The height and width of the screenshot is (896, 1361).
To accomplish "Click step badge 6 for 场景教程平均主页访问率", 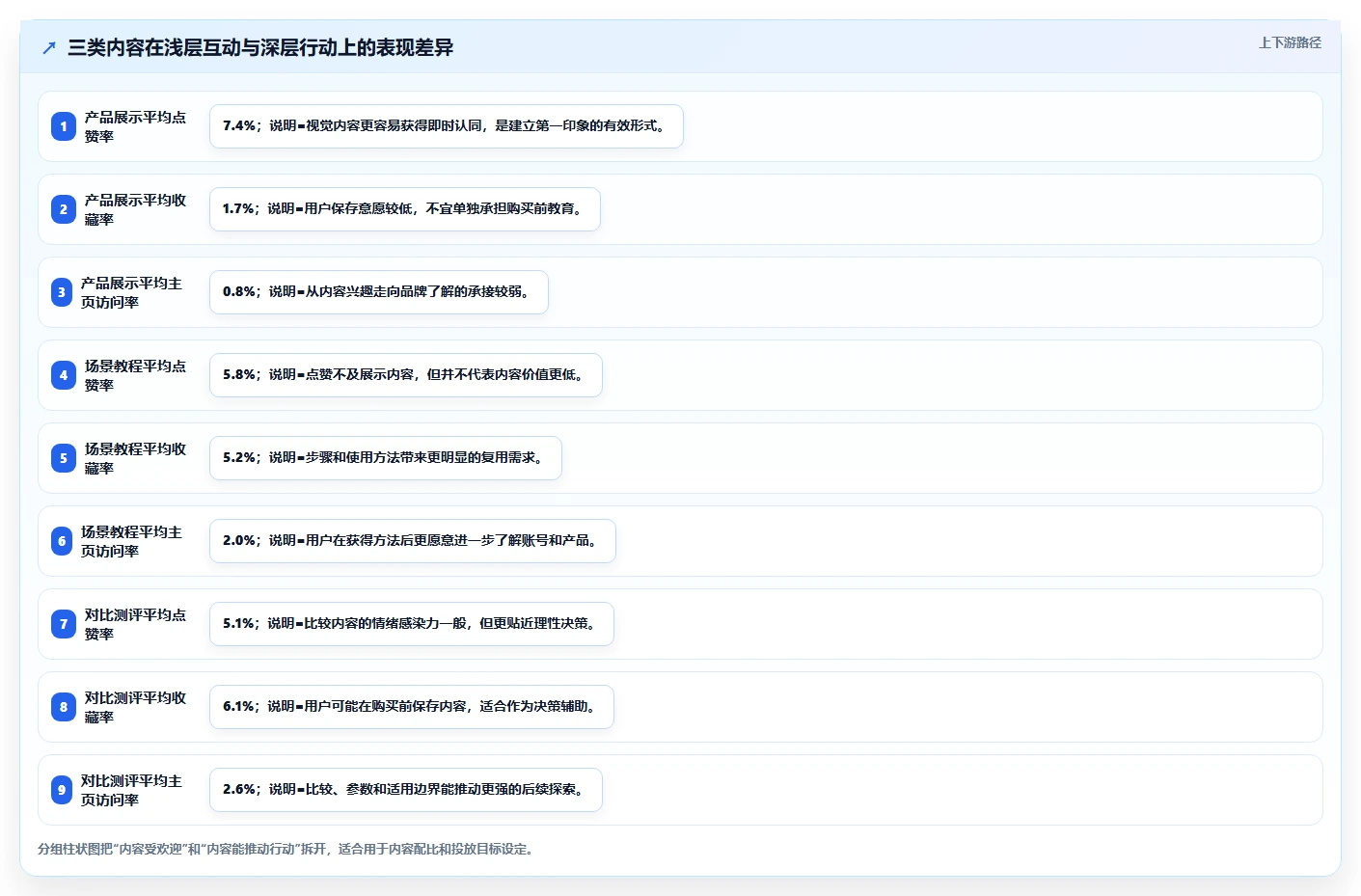I will 62,541.
